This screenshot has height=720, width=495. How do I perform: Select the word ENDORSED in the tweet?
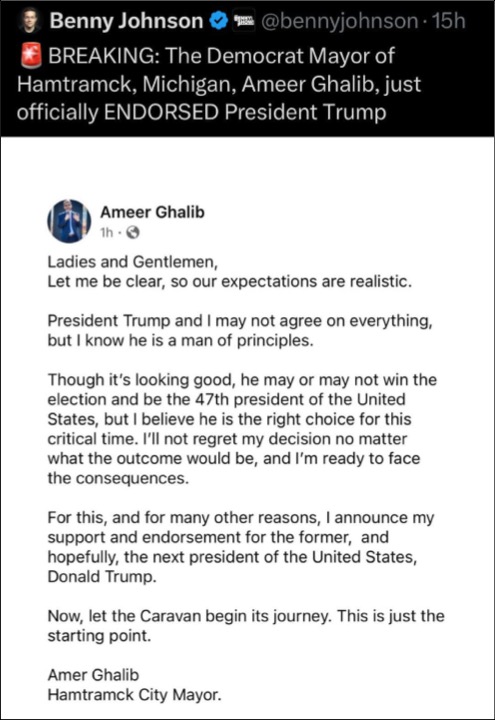point(161,112)
